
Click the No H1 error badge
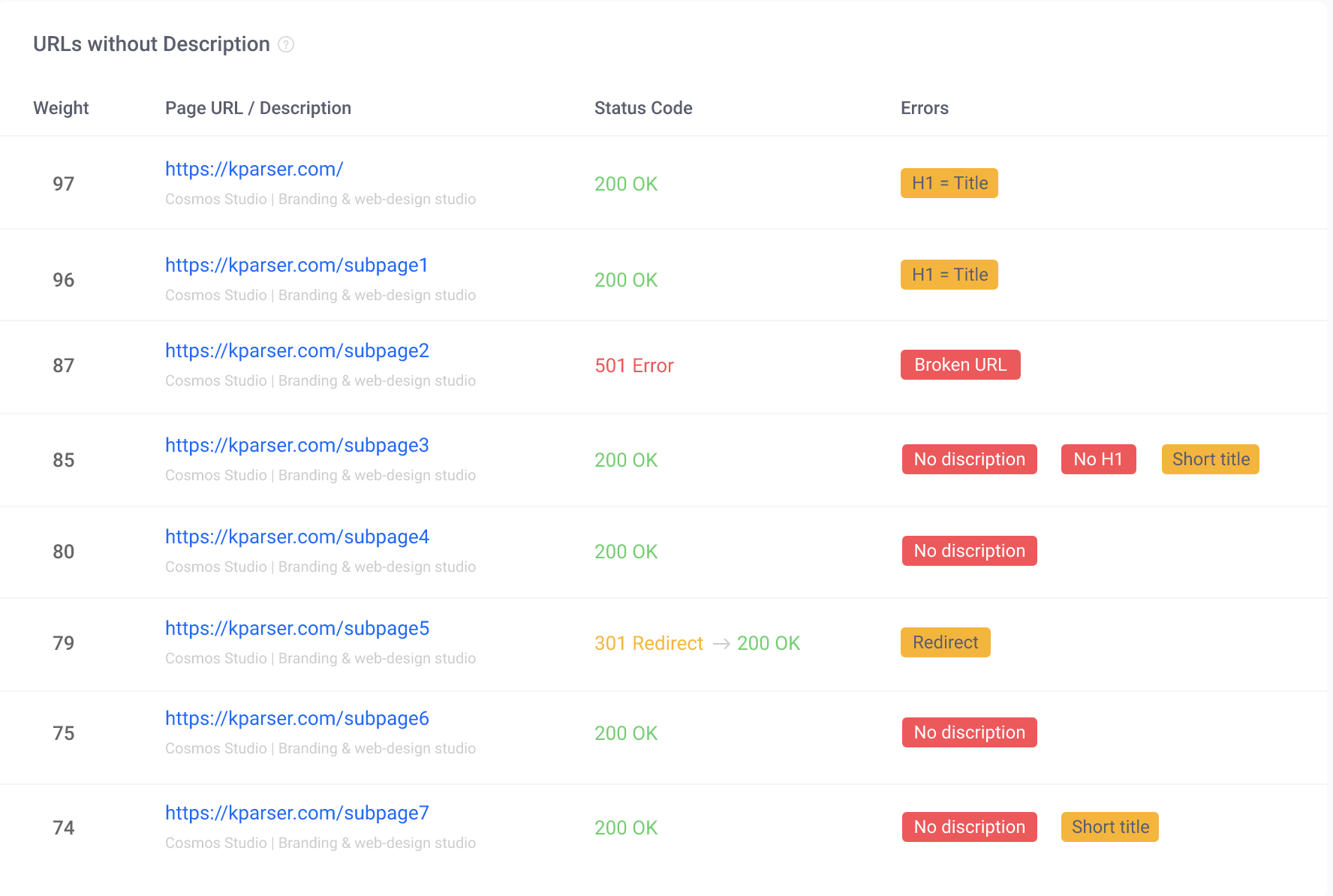[1098, 459]
